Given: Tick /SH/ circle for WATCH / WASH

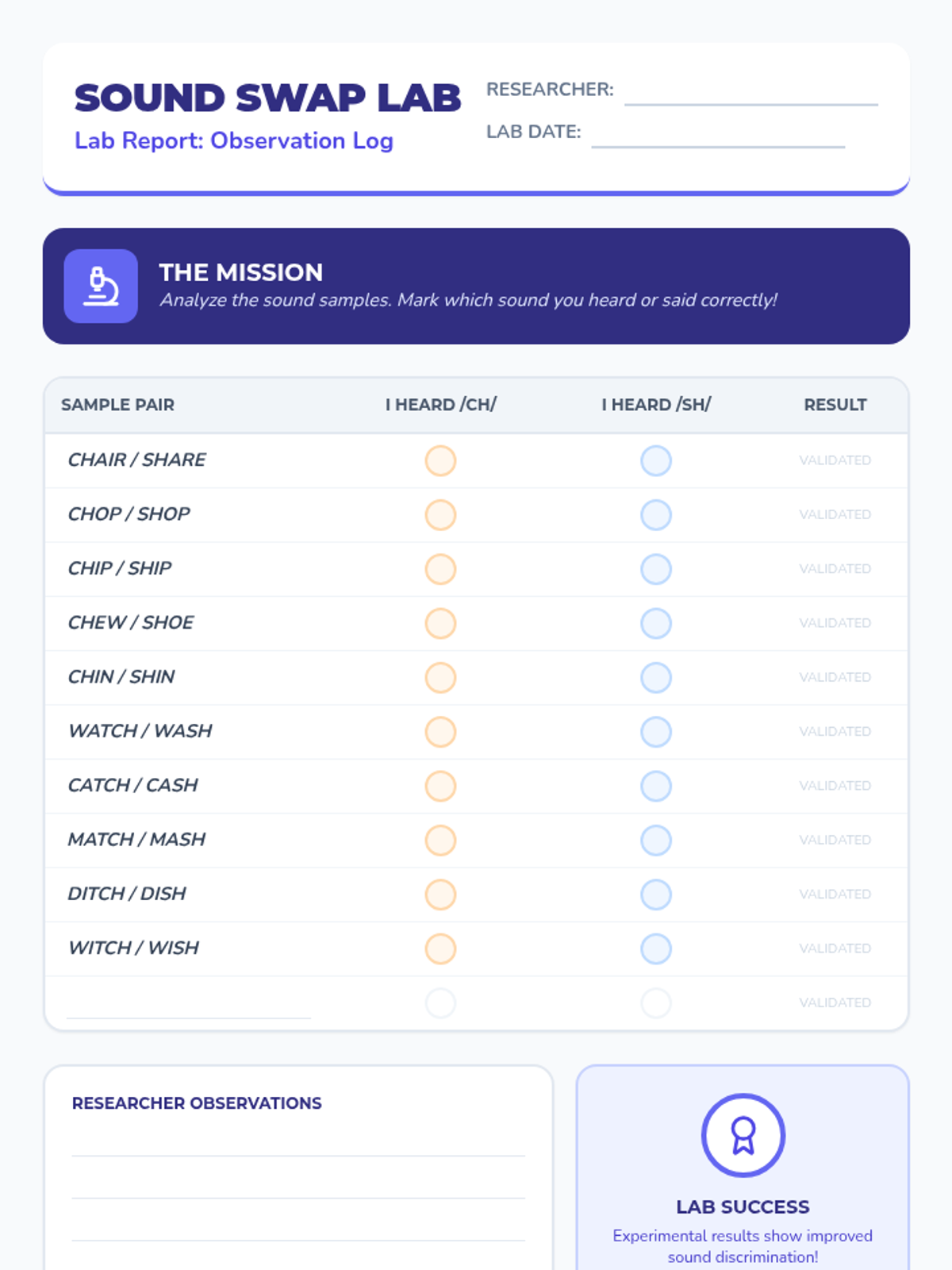Looking at the screenshot, I should (656, 732).
